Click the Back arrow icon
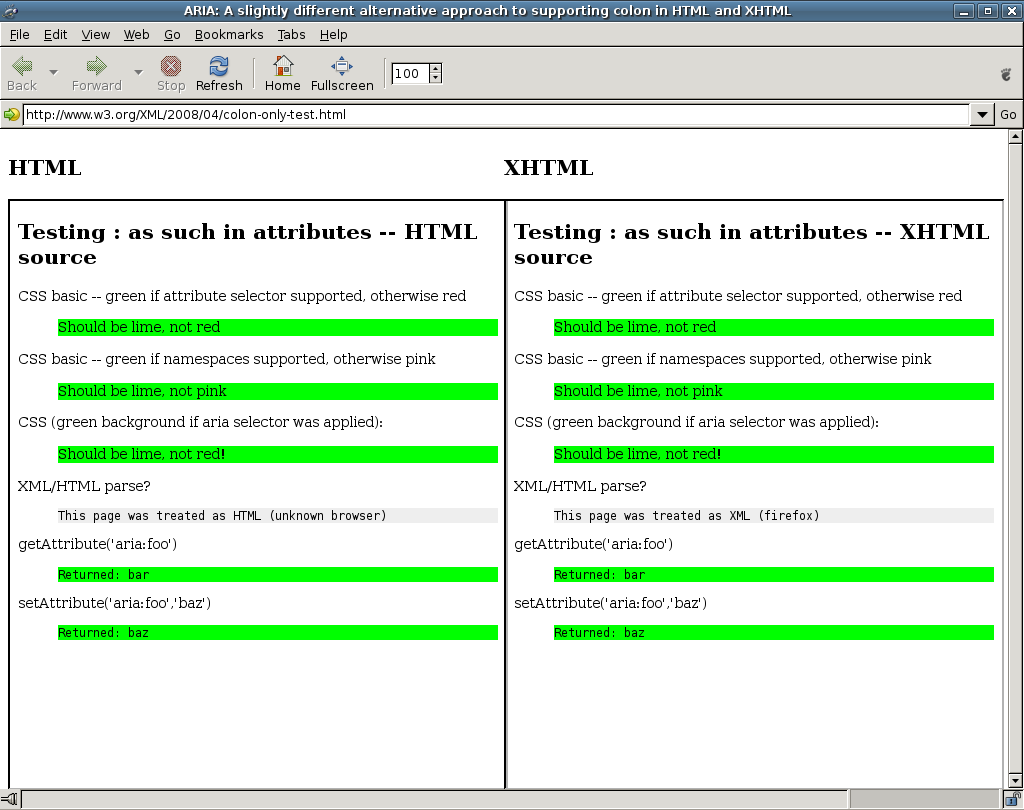The height and width of the screenshot is (810, 1024). tap(22, 65)
